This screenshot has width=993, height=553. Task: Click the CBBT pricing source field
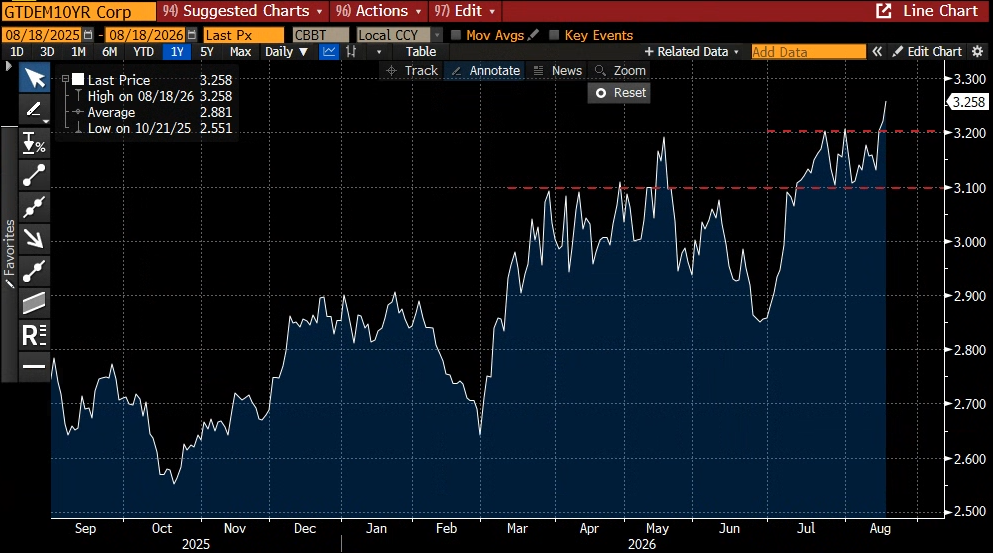pyautogui.click(x=321, y=35)
